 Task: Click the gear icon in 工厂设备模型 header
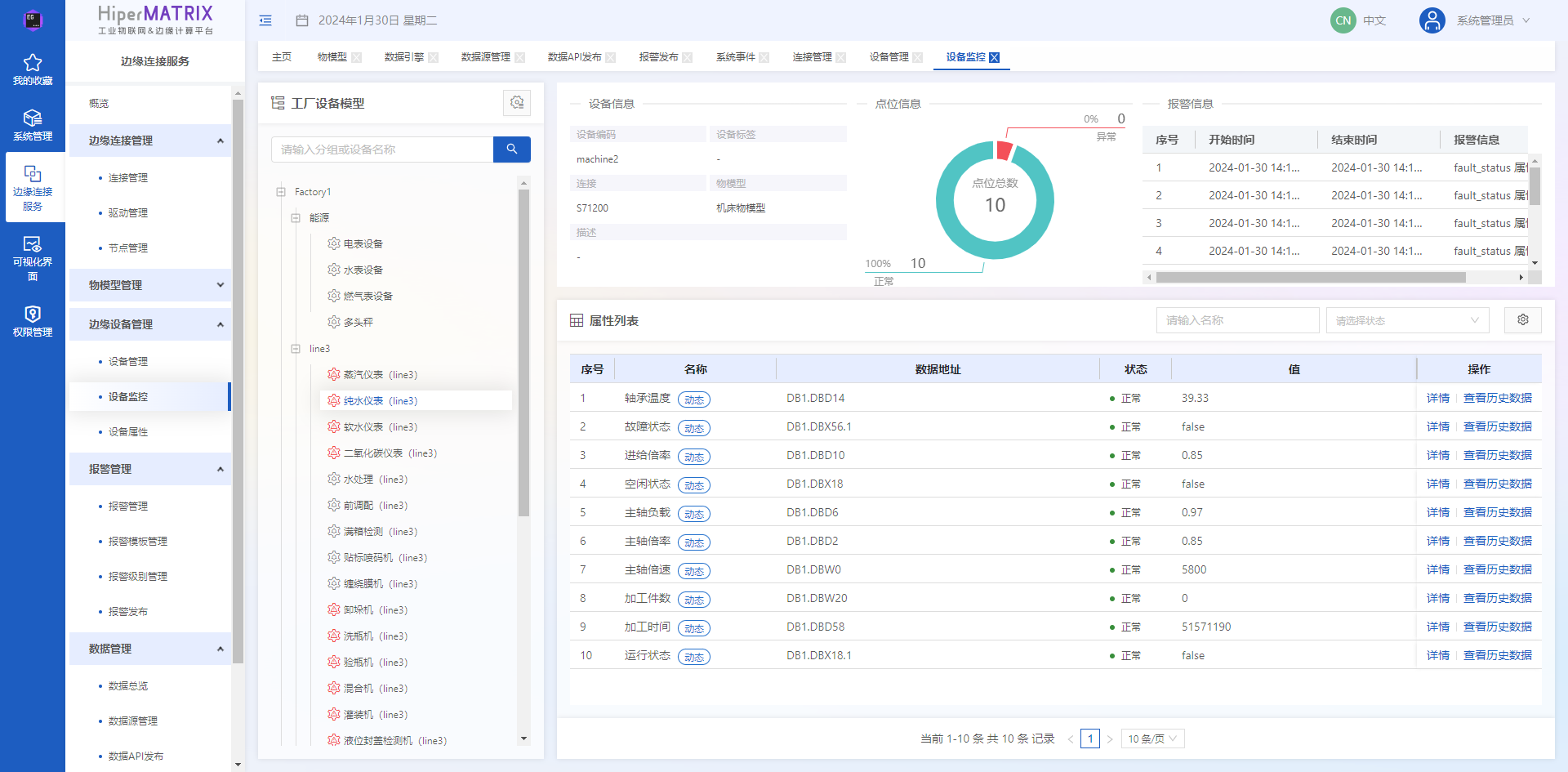pos(517,103)
